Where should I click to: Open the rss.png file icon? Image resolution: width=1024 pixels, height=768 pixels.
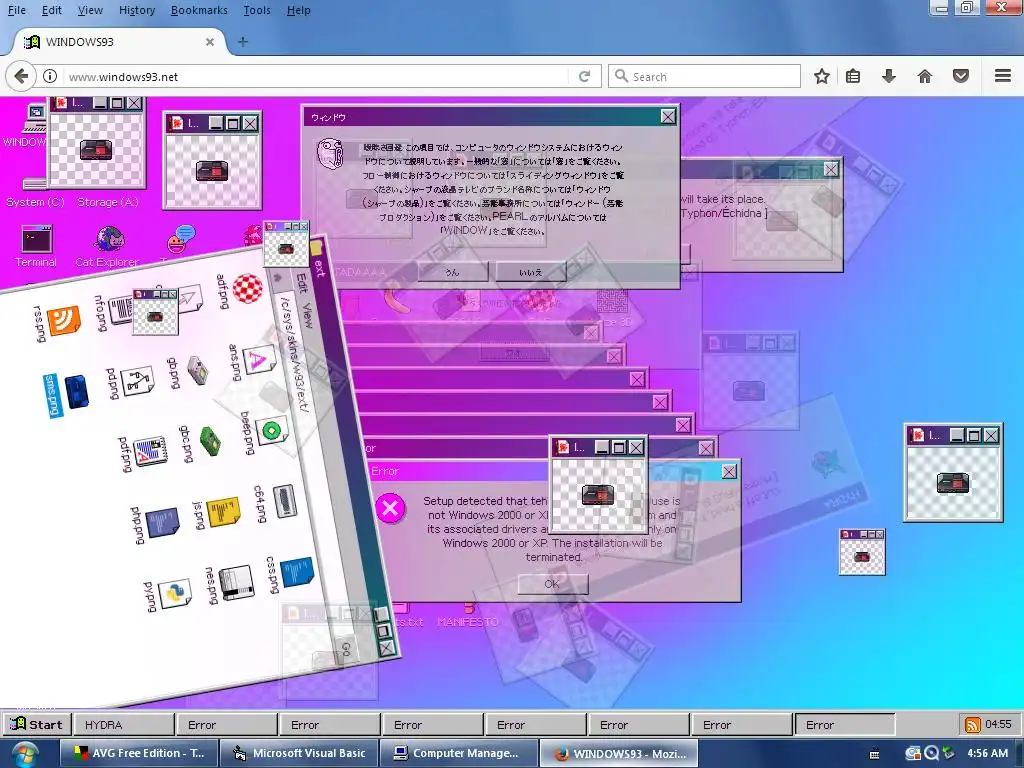click(64, 320)
